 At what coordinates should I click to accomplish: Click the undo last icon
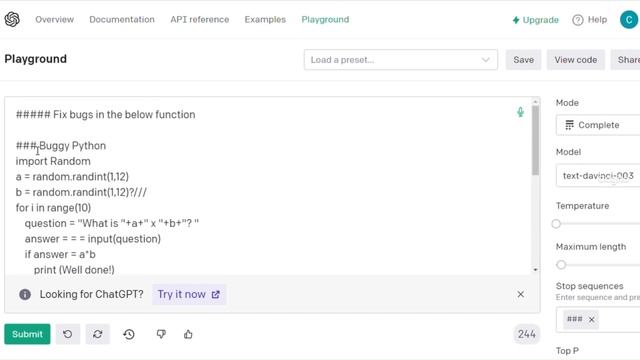[68, 334]
